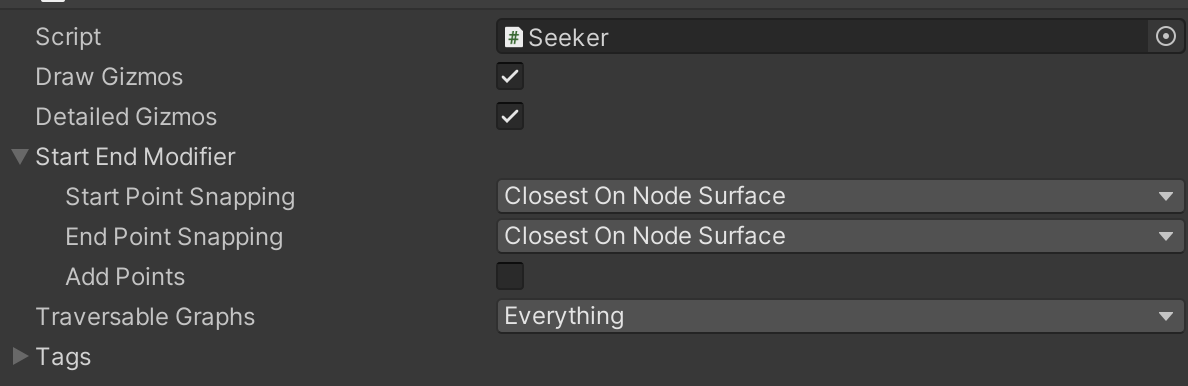
Task: Enable the Add Points checkbox
Action: (x=510, y=276)
